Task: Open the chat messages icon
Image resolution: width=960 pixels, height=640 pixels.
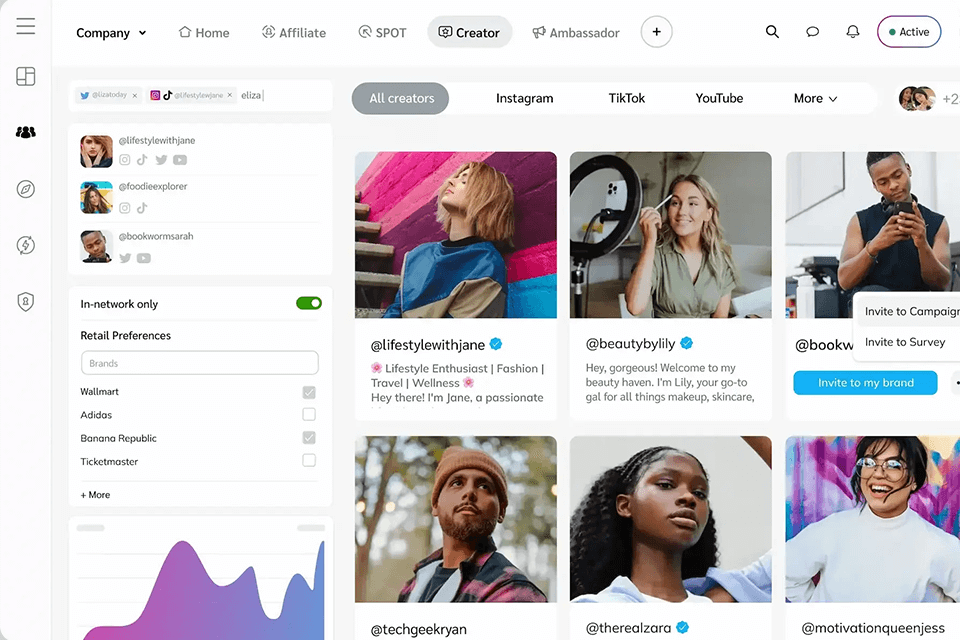Action: pos(812,31)
